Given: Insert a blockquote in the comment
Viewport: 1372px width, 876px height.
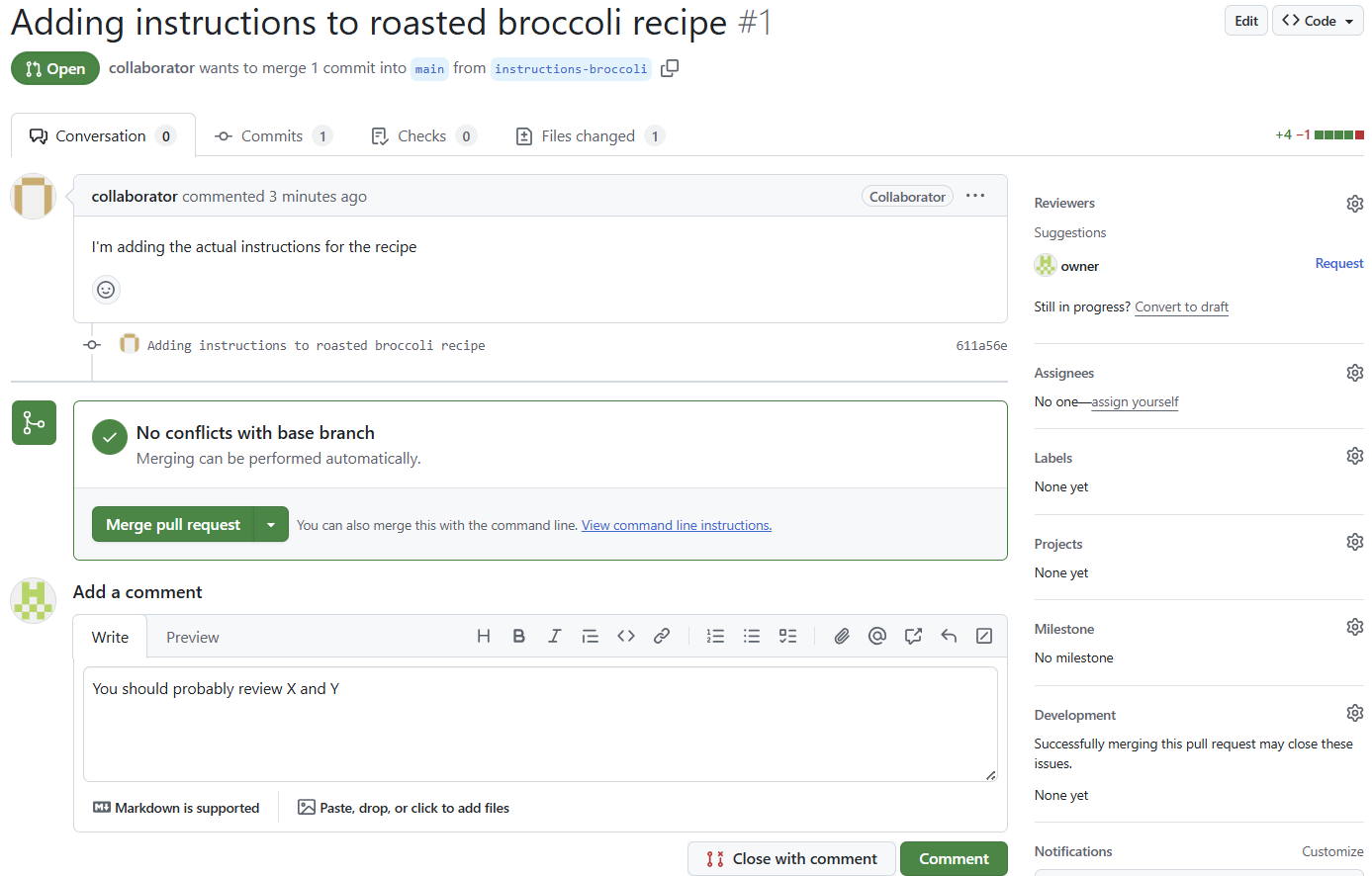Looking at the screenshot, I should pos(591,636).
